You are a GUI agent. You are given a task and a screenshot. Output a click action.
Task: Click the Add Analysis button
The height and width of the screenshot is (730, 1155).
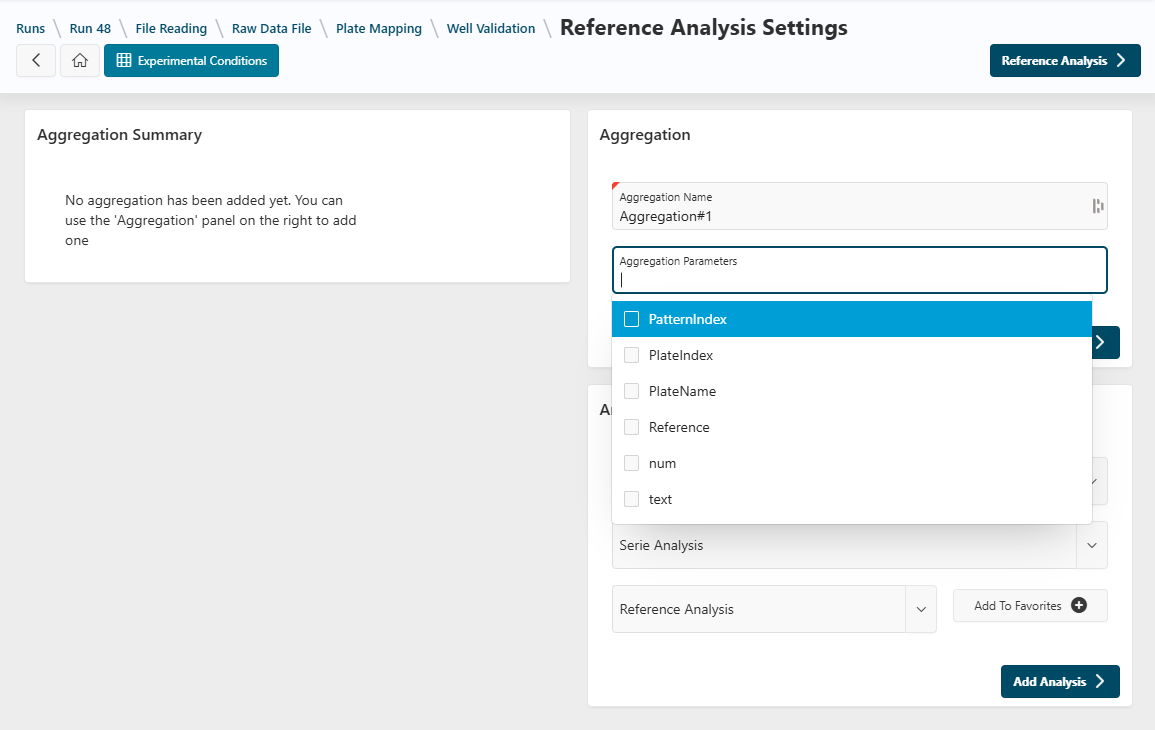pyautogui.click(x=1060, y=681)
